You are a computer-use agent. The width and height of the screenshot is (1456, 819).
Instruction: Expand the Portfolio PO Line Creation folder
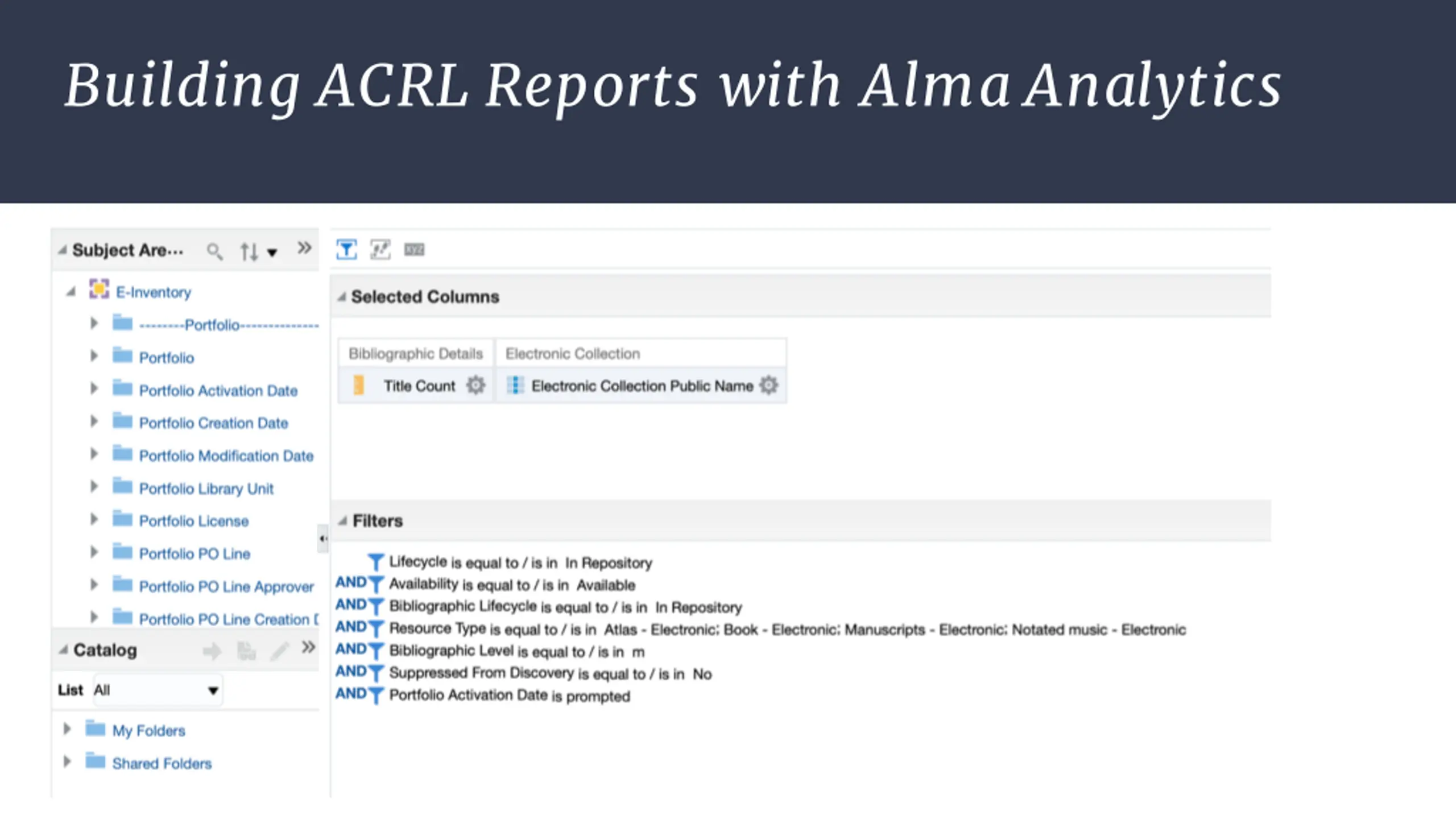[94, 617]
